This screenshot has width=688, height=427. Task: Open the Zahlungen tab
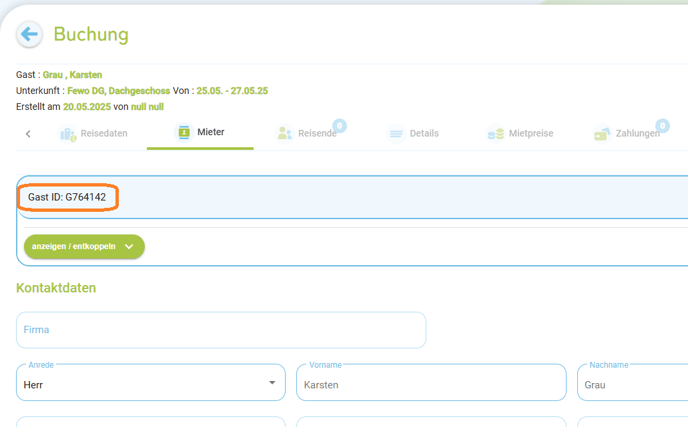point(627,133)
